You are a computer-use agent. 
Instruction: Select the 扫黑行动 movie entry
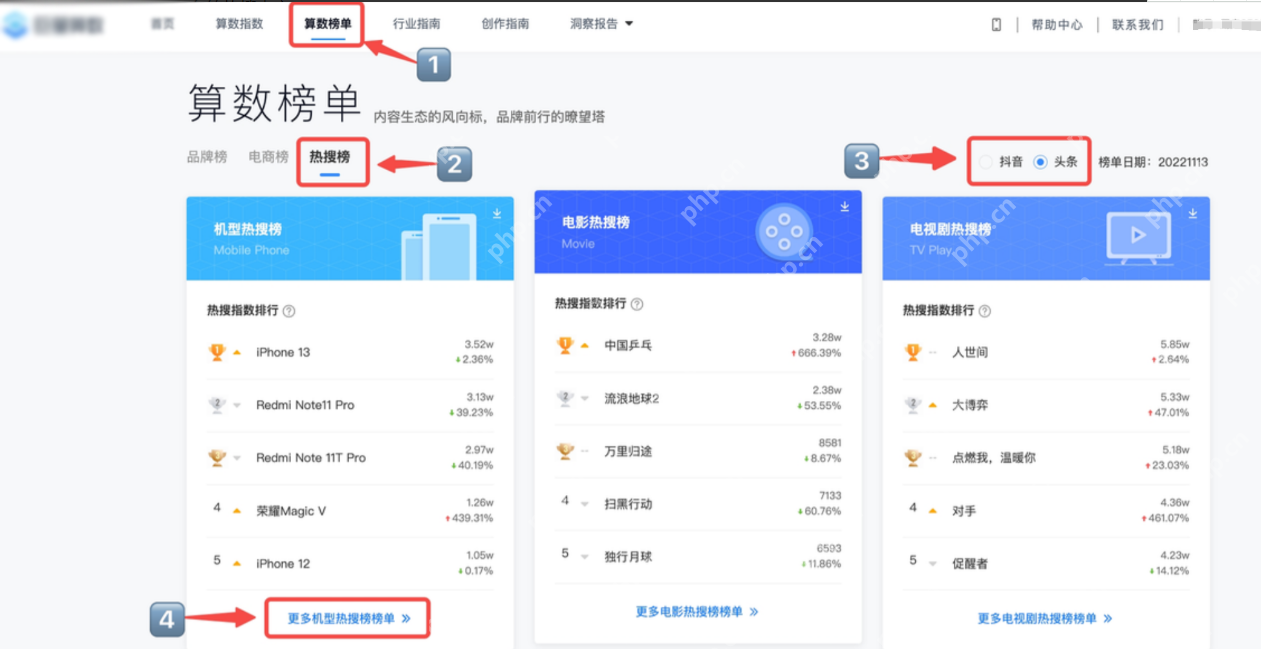698,504
